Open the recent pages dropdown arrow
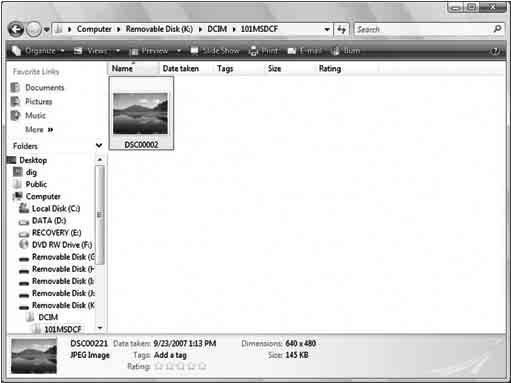Screen dimensions: 511x383 [x=47, y=30]
